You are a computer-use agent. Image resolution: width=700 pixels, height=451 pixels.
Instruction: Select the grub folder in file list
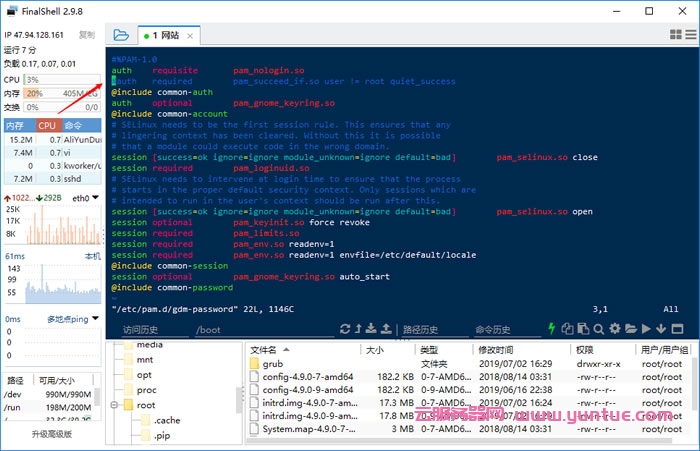273,364
